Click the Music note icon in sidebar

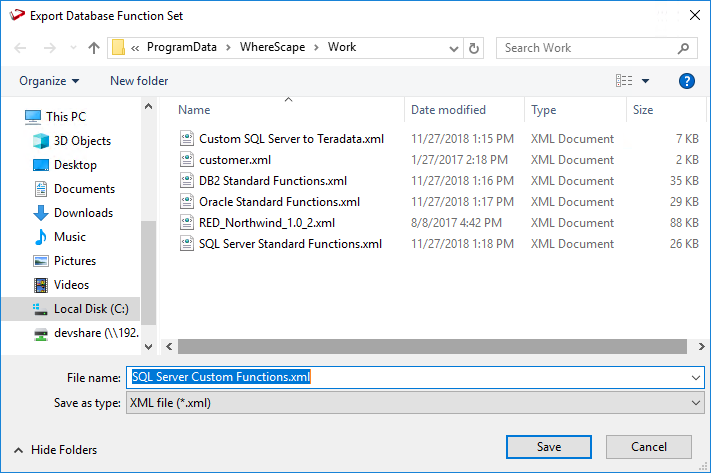point(41,237)
